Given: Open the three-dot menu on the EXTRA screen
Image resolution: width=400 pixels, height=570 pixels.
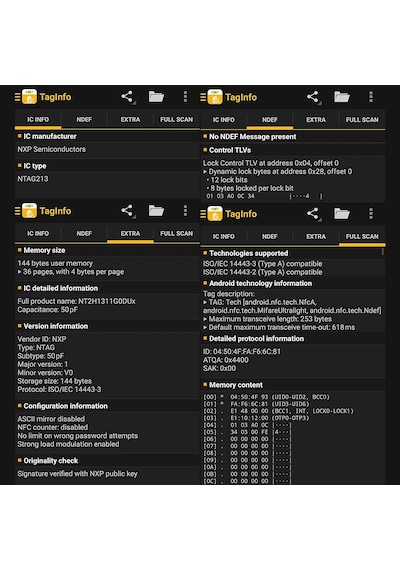Looking at the screenshot, I should click(185, 210).
